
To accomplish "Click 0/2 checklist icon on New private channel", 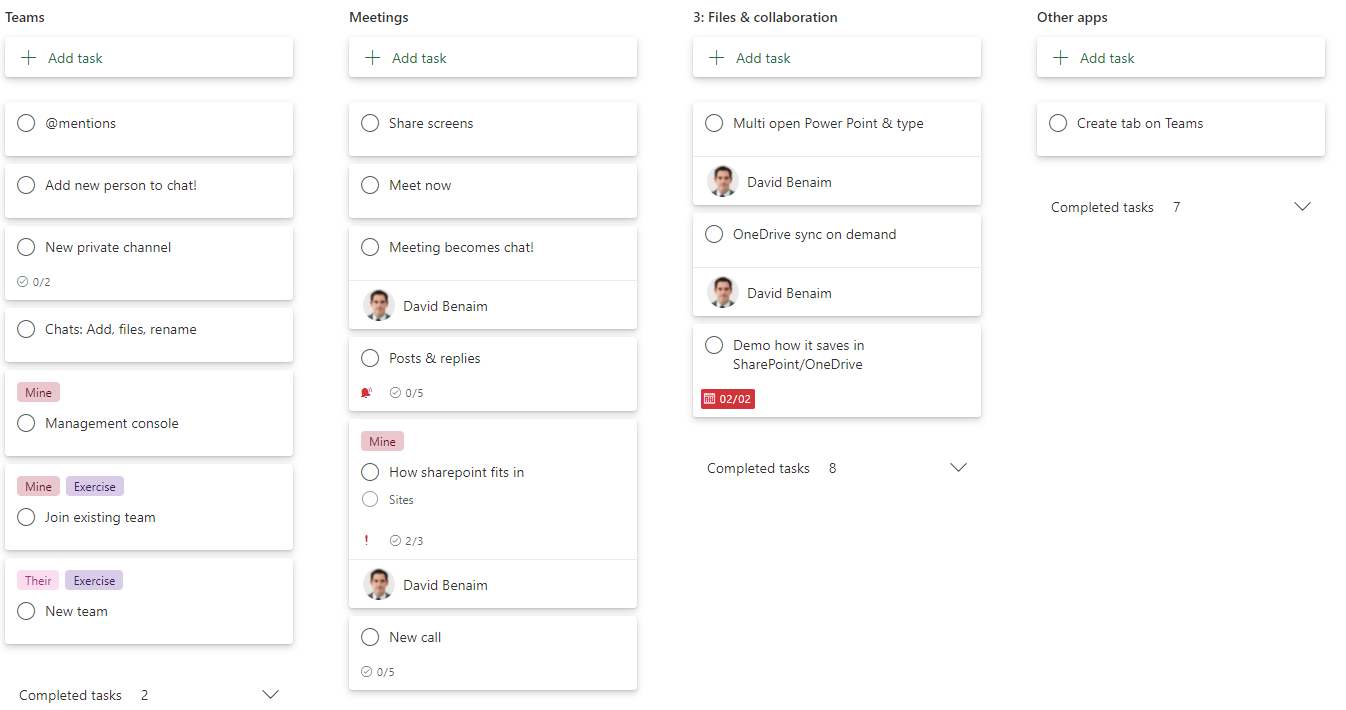I will tap(23, 282).
